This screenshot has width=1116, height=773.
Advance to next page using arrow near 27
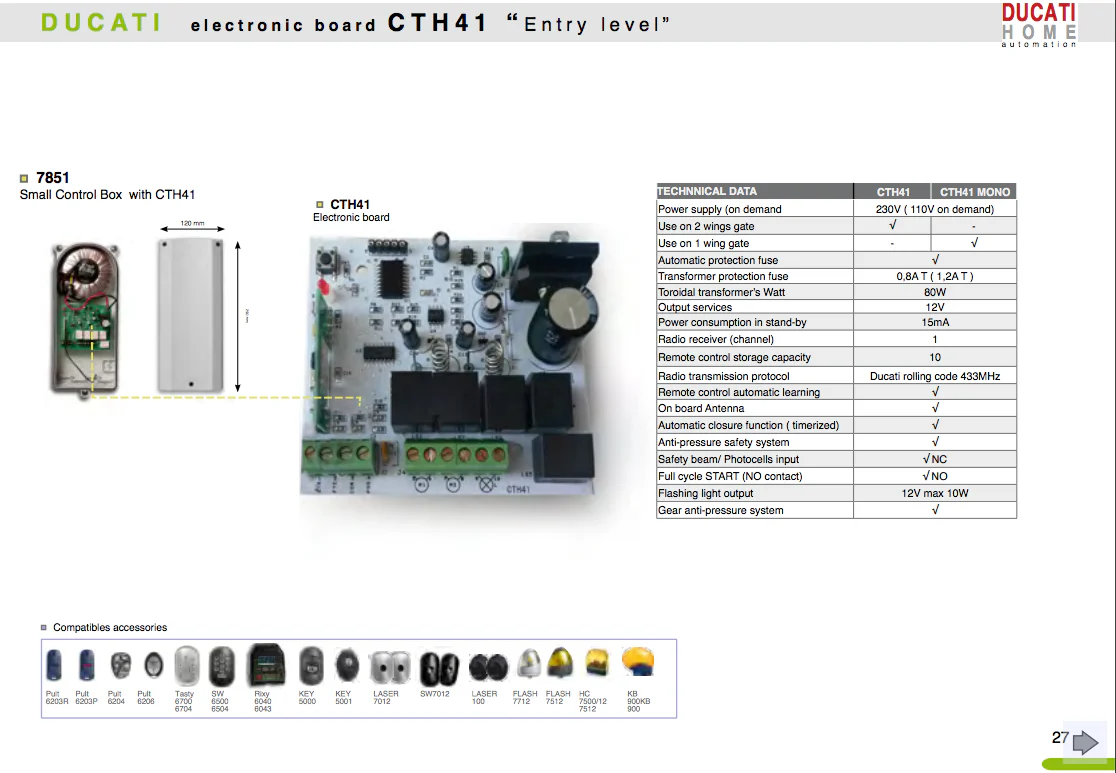tap(1084, 742)
